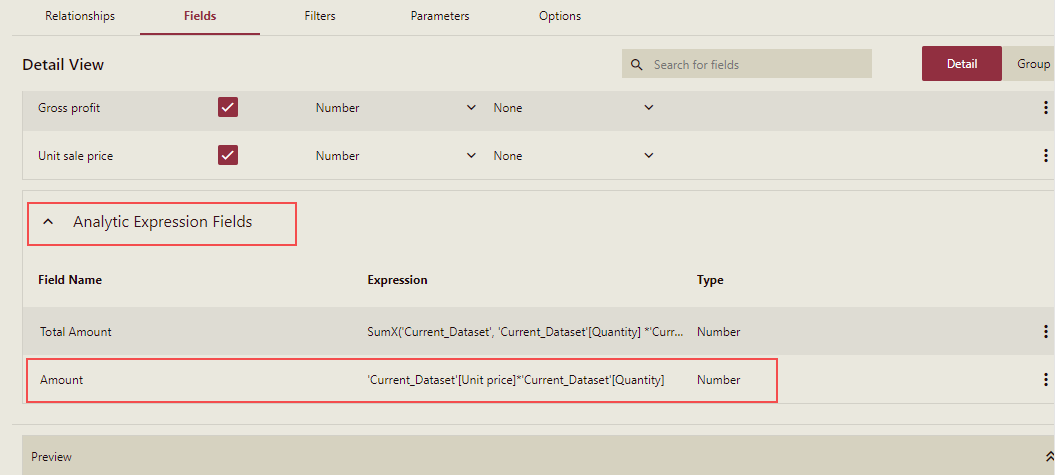The image size is (1055, 475).
Task: Expand the Preview panel with double chevron
Action: tap(1048, 456)
